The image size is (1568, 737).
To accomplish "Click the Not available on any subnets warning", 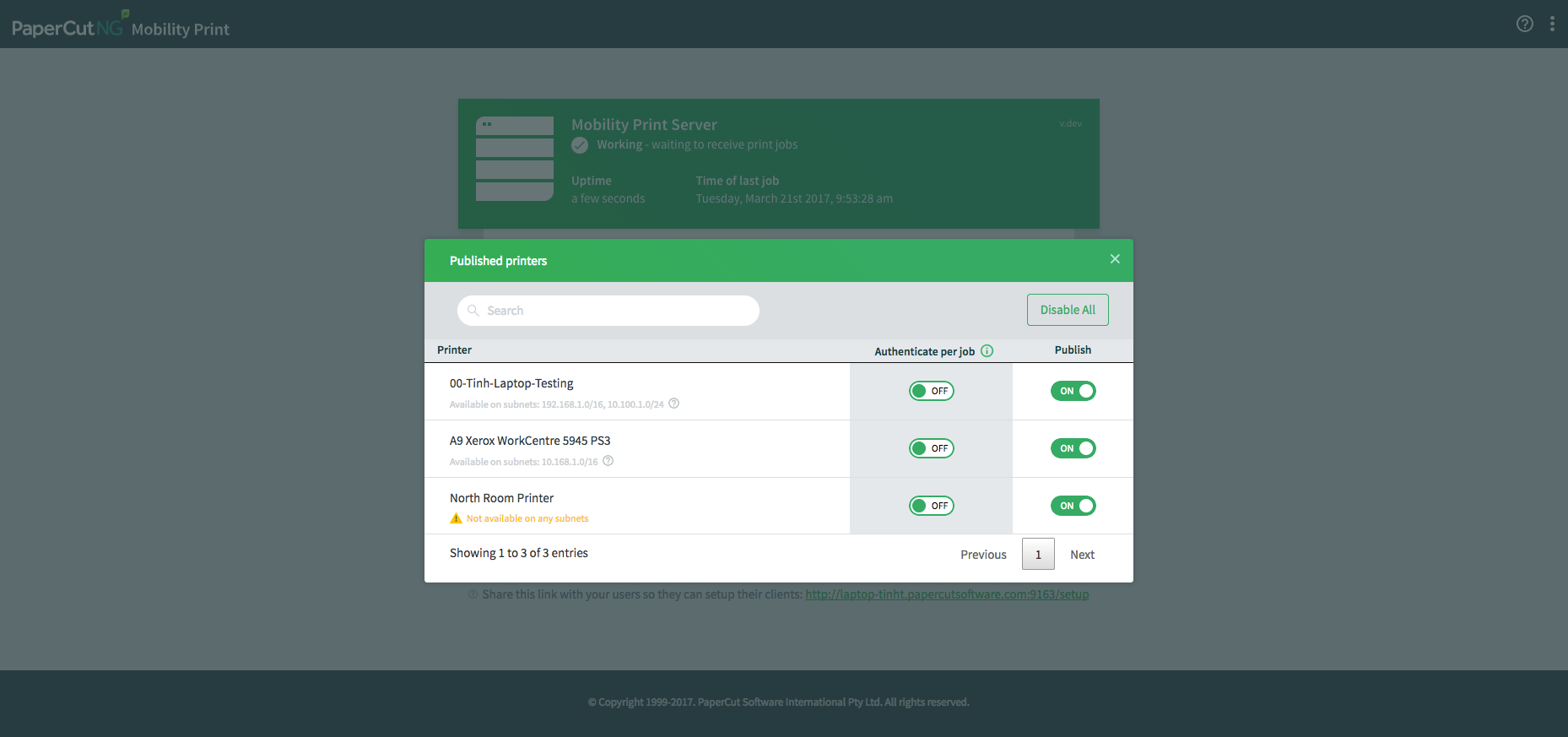I will click(x=527, y=518).
